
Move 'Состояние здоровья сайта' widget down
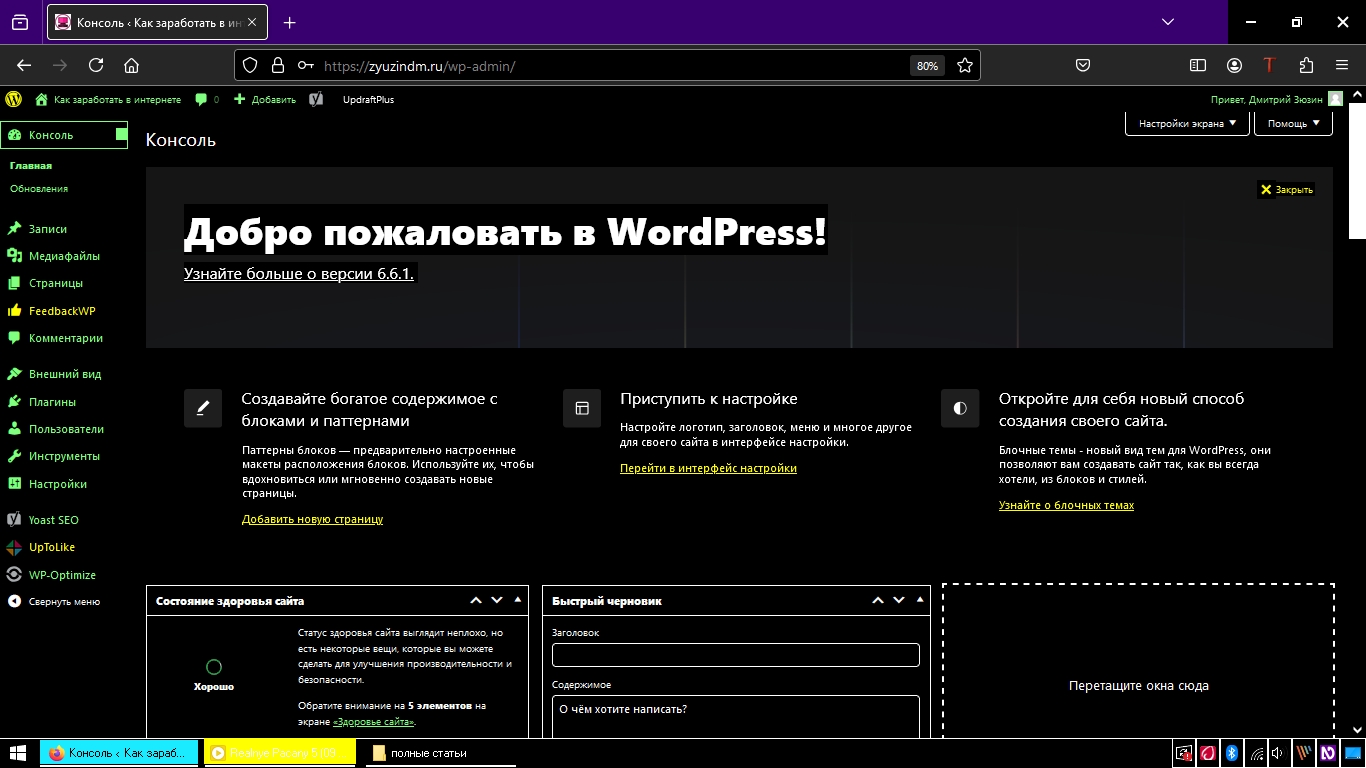[497, 601]
